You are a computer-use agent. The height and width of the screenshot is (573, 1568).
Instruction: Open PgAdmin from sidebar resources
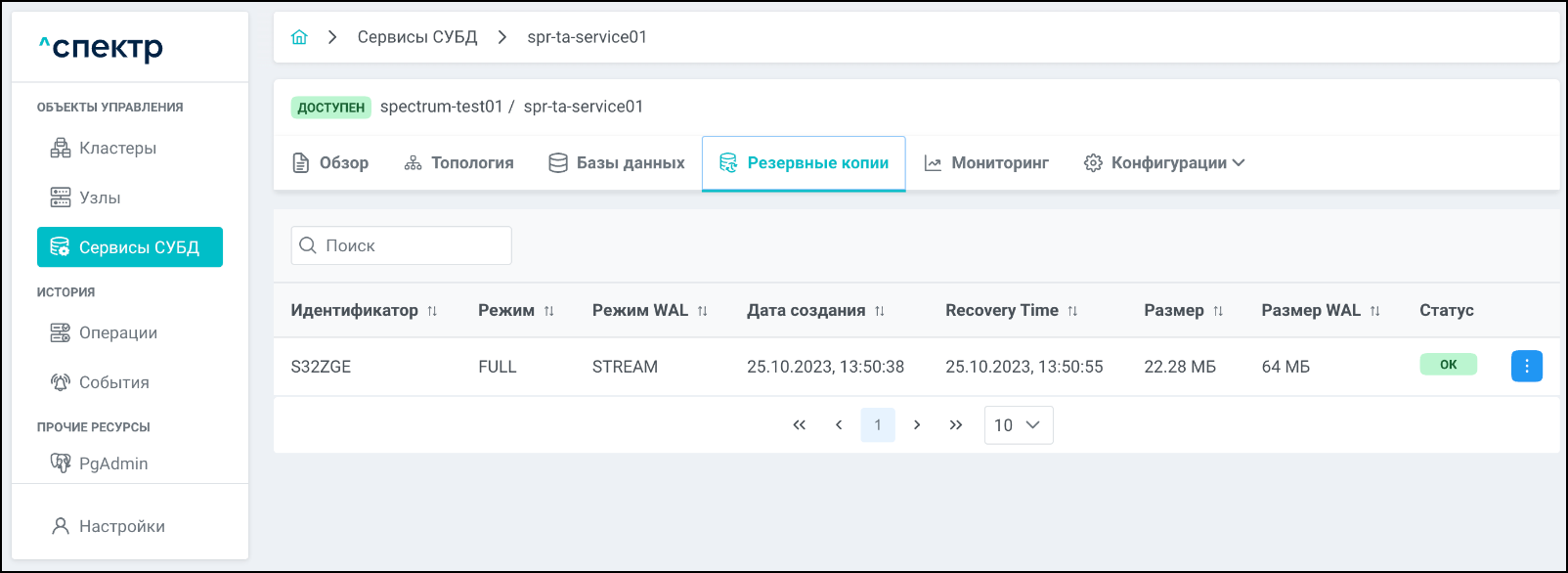tap(113, 463)
